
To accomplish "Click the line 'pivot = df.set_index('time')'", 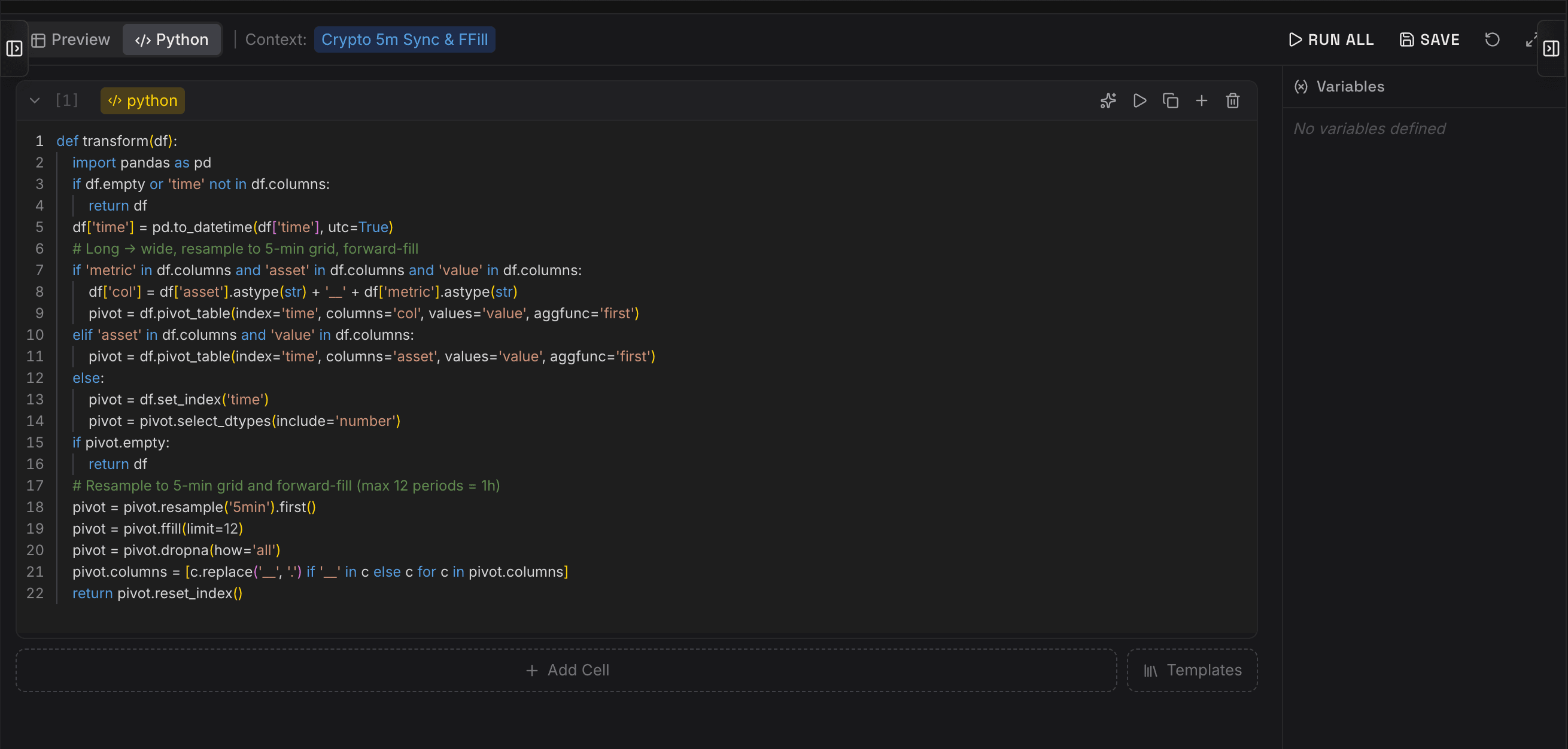I will click(178, 399).
